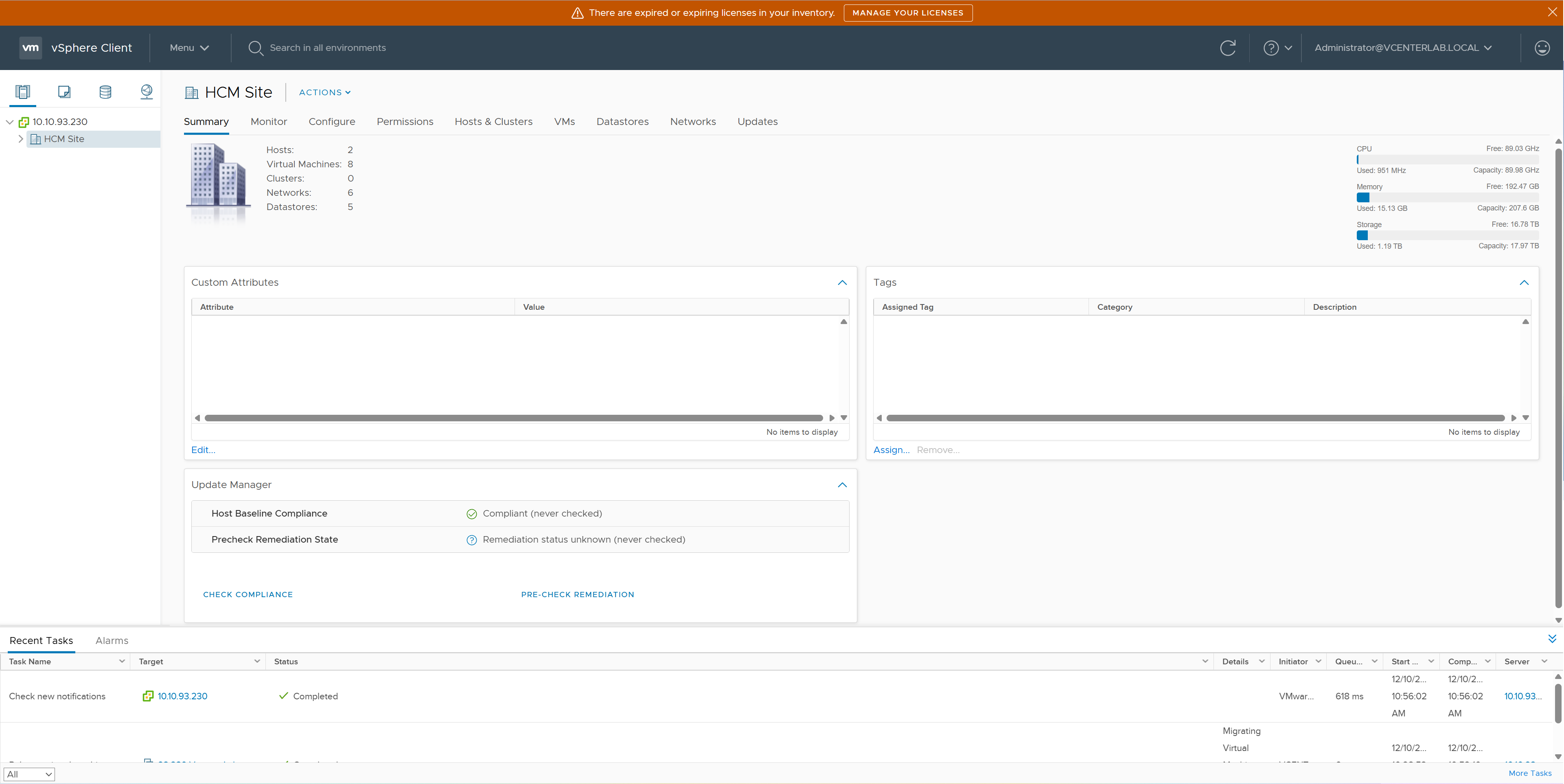The height and width of the screenshot is (784, 1564).
Task: Open the VMs and Templates inventory view
Action: [64, 92]
